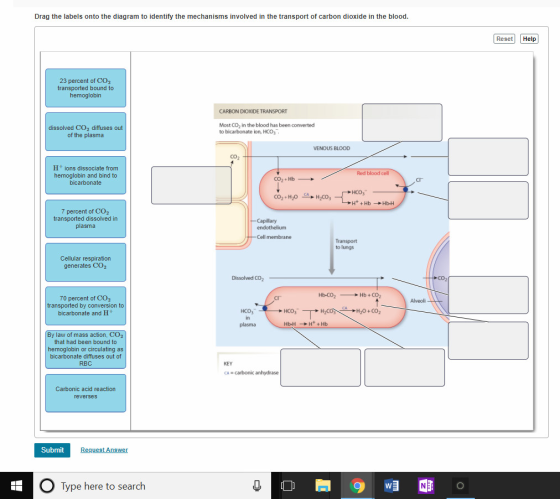The image size is (560, 499).
Task: Click the Windows Start icon
Action: click(16, 486)
